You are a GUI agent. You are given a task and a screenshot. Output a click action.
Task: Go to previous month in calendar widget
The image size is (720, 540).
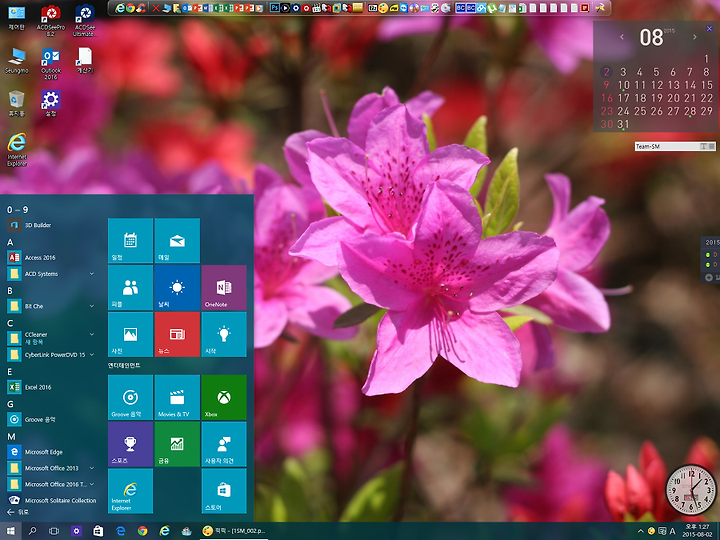pyautogui.click(x=622, y=37)
